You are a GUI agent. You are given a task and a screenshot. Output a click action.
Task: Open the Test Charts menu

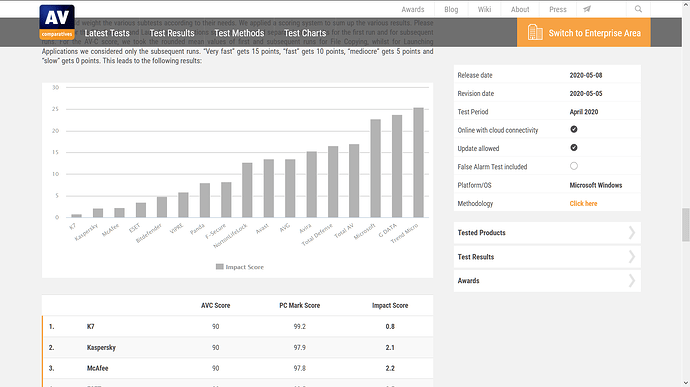(x=305, y=33)
